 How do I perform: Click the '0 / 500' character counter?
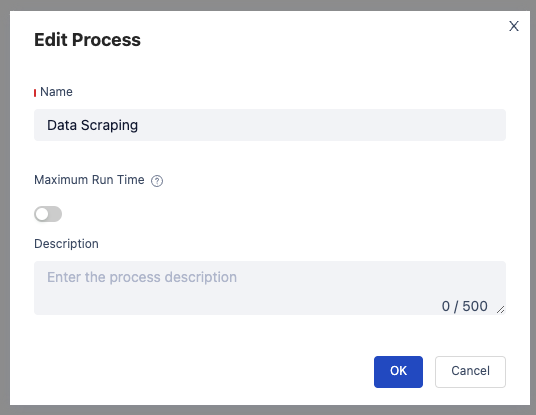click(x=465, y=306)
